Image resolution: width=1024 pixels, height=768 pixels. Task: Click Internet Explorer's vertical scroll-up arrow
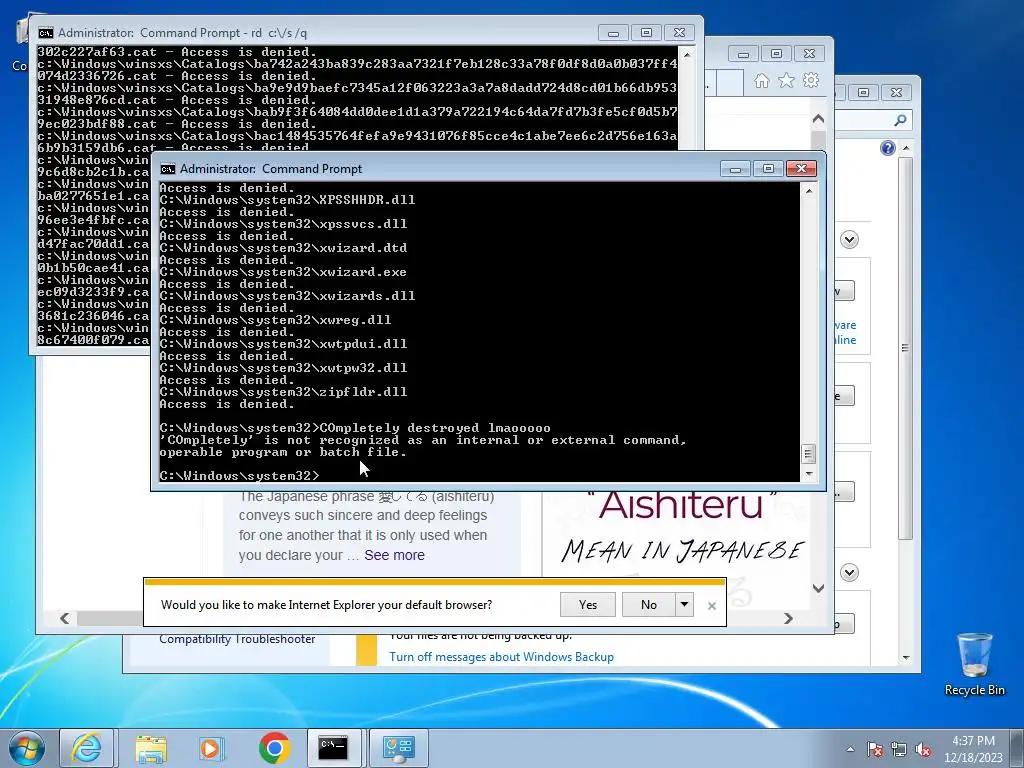point(818,120)
